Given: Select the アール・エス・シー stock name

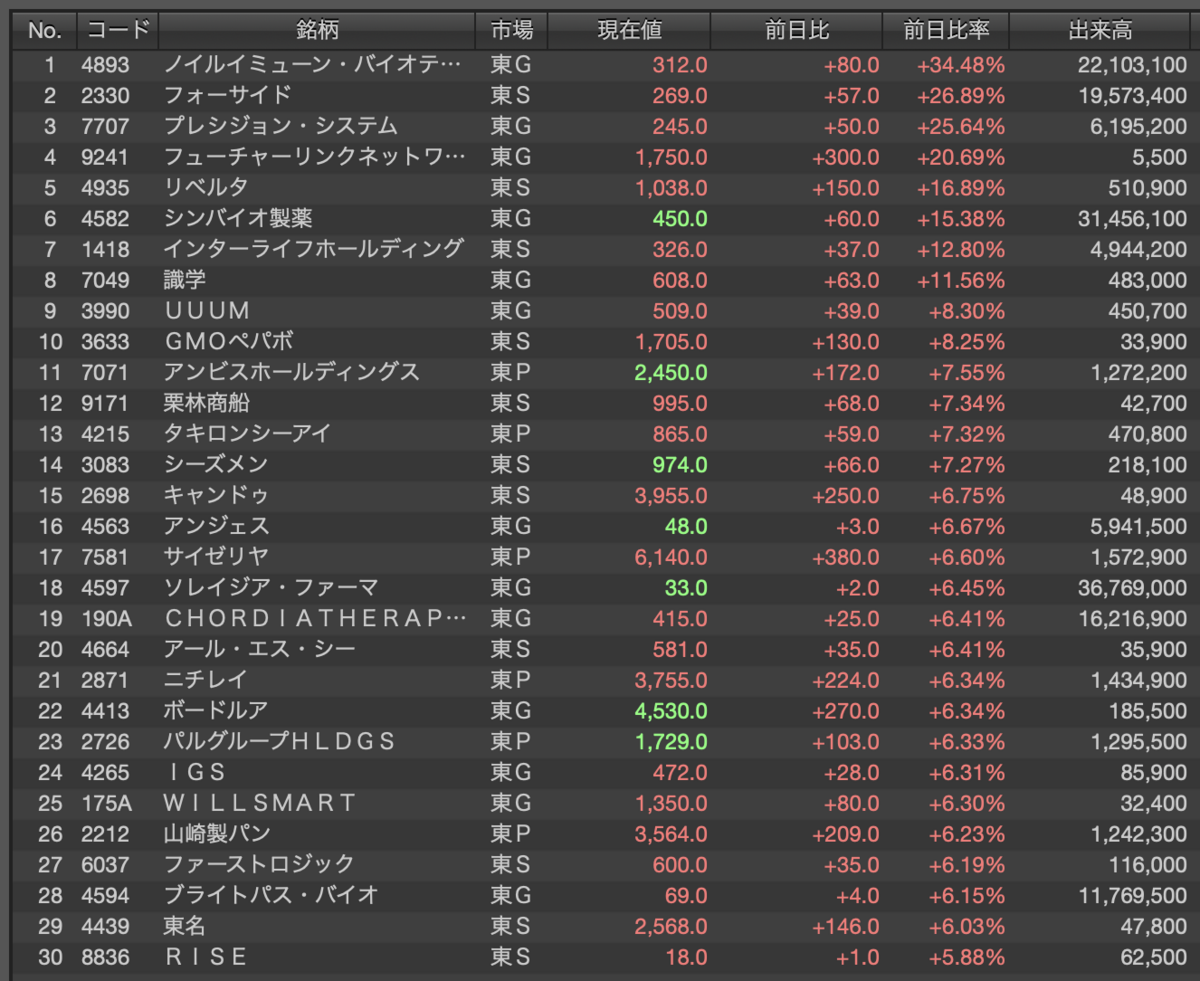Looking at the screenshot, I should (260, 649).
